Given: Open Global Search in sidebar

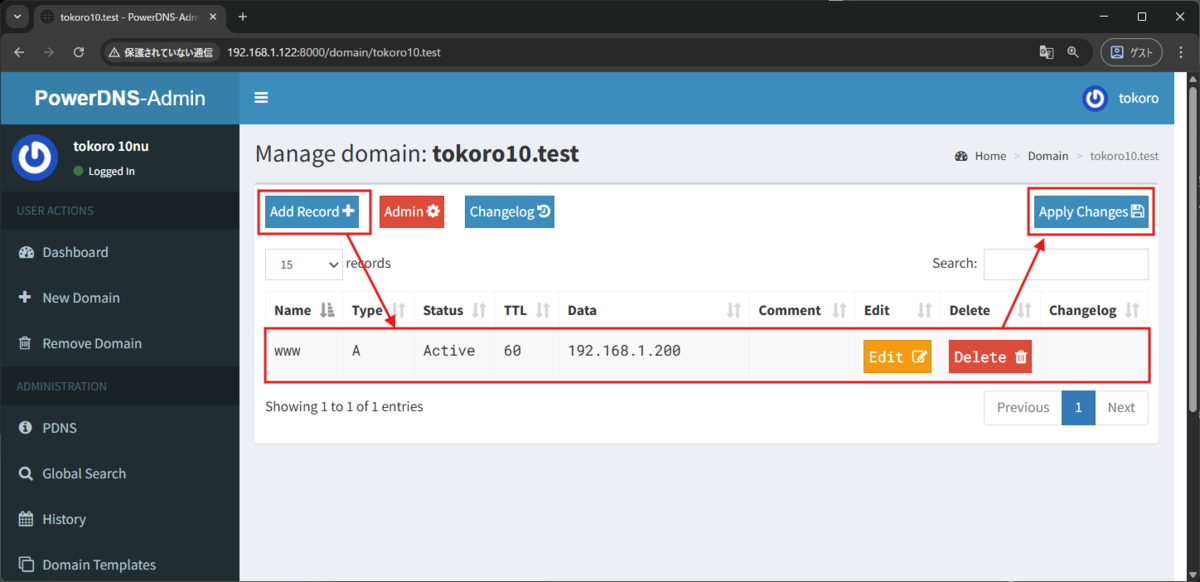Looking at the screenshot, I should click(119, 473).
